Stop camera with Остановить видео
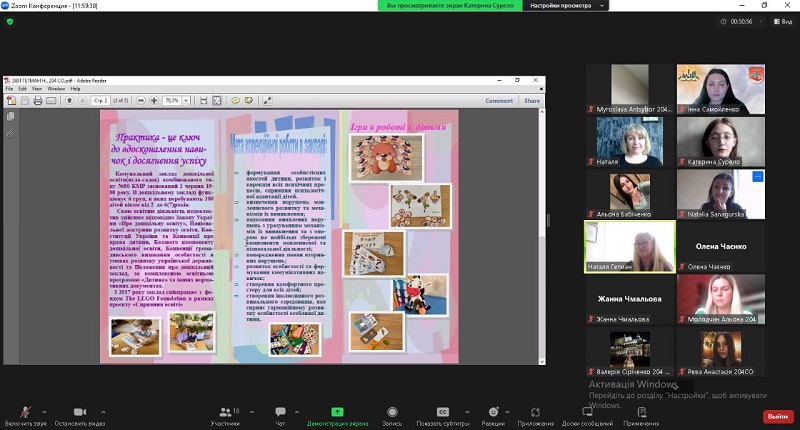 coord(82,413)
